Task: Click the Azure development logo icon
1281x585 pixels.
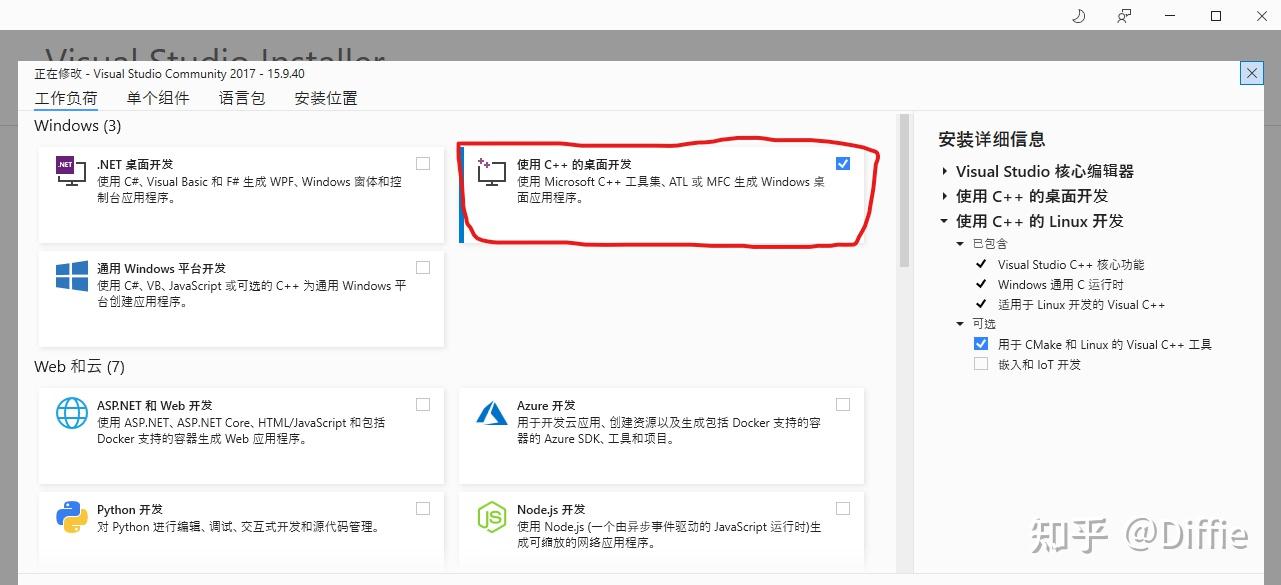Action: (x=492, y=413)
